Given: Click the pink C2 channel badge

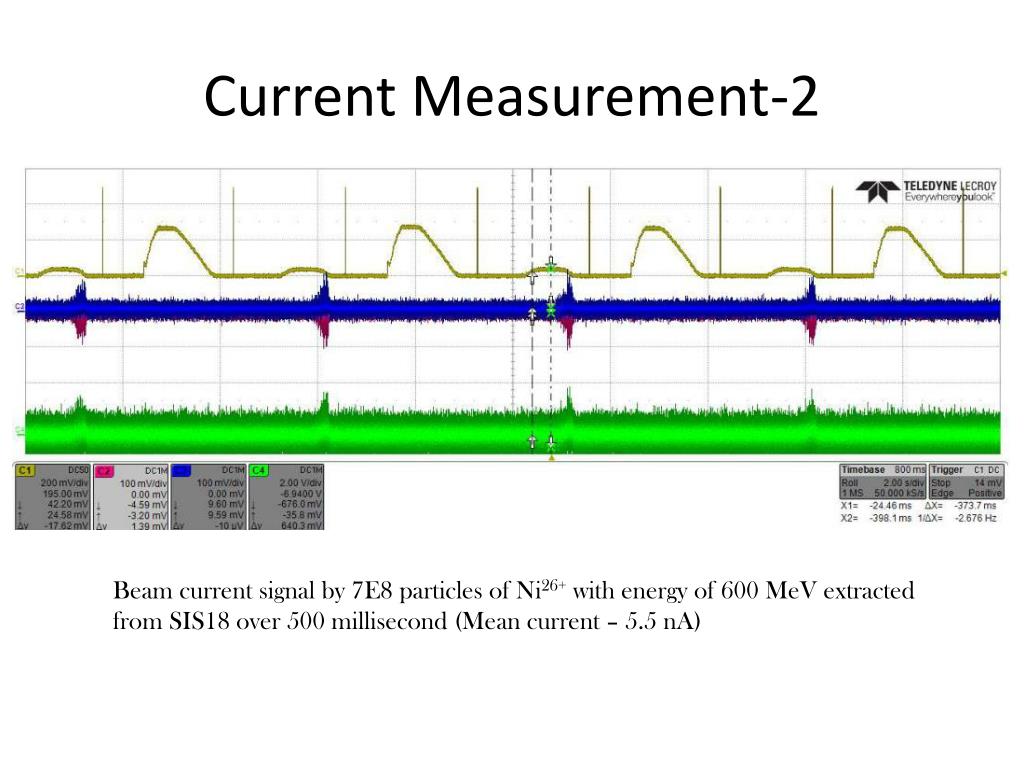Looking at the screenshot, I should [104, 471].
